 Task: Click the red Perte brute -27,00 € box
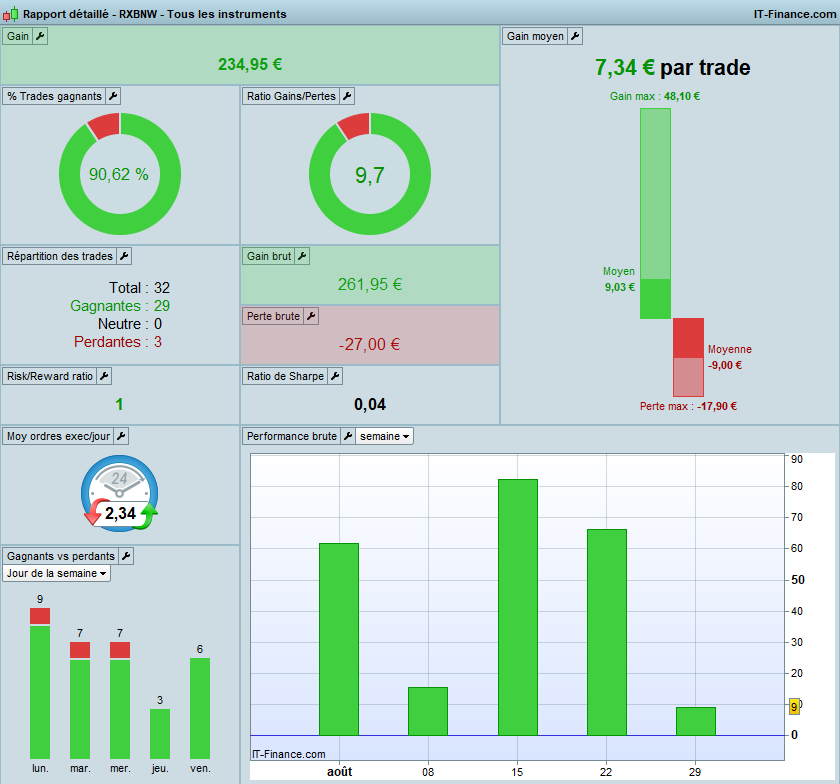(370, 335)
